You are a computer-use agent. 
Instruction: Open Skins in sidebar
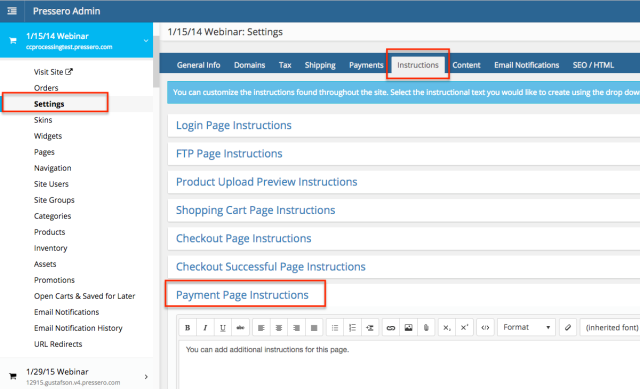[43, 120]
